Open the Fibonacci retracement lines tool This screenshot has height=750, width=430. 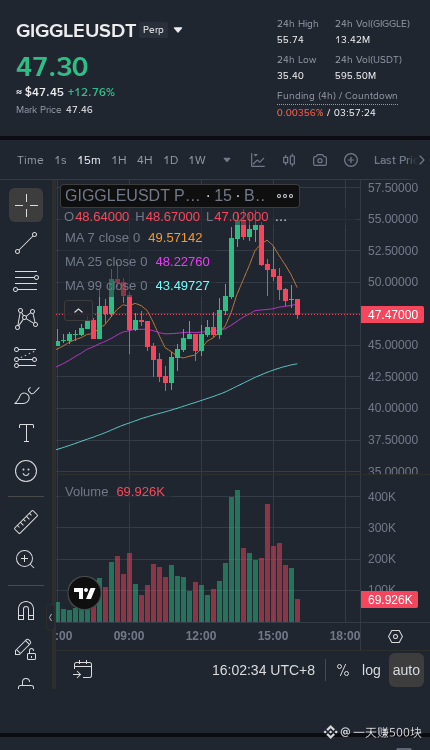26,281
